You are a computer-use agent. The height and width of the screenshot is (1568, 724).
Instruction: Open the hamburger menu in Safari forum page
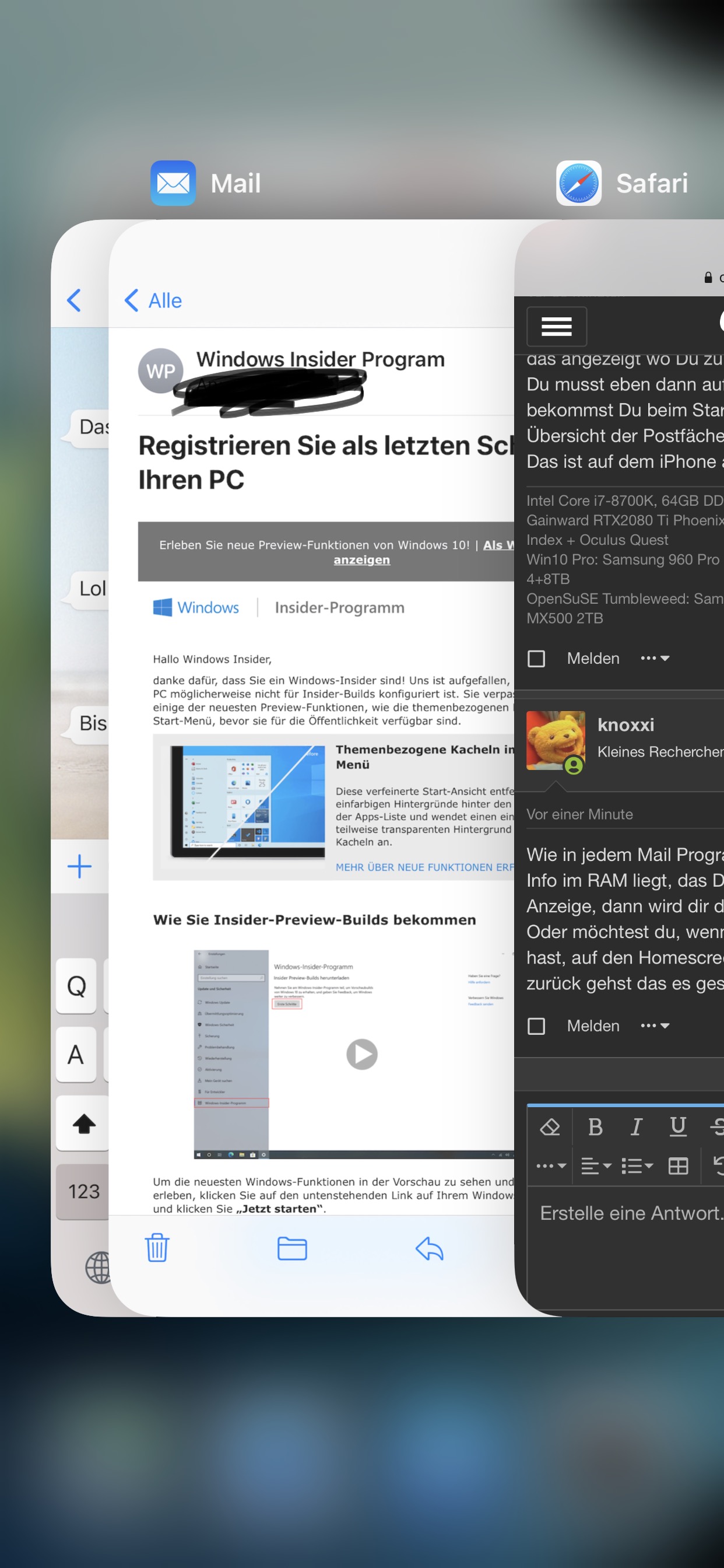tap(556, 326)
